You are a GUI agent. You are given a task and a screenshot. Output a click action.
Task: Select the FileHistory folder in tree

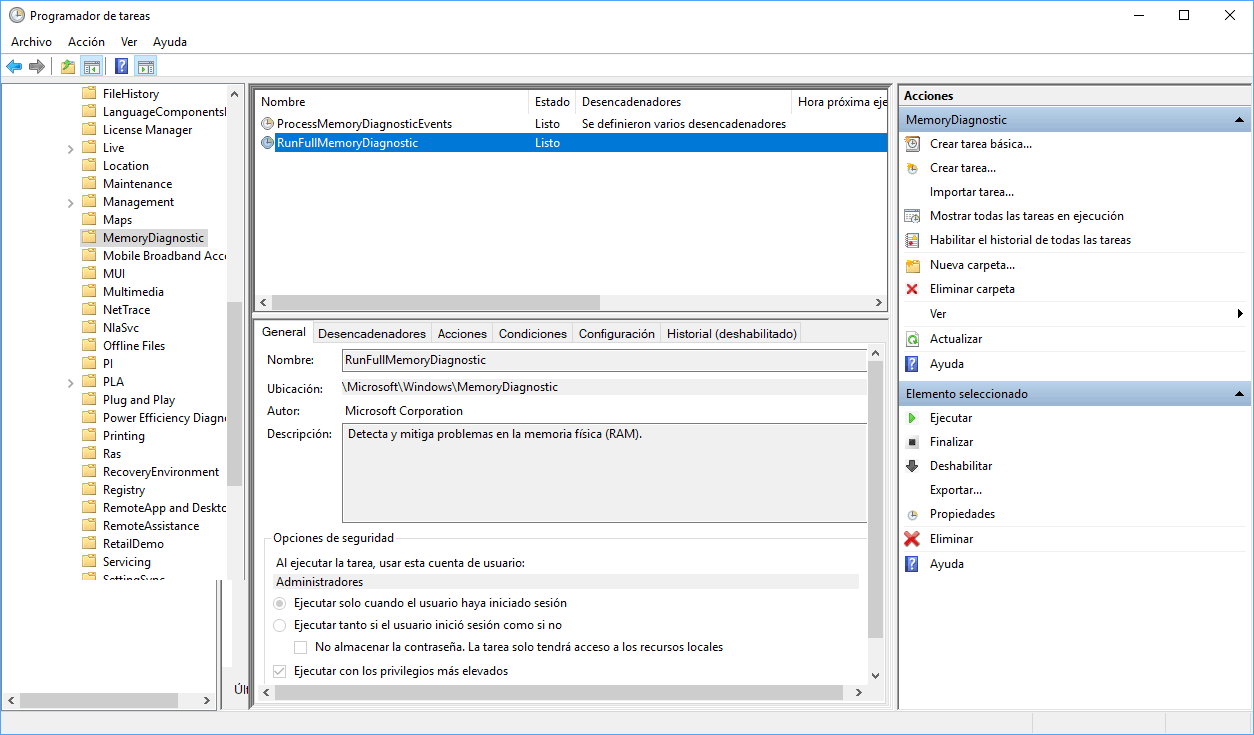(x=131, y=94)
